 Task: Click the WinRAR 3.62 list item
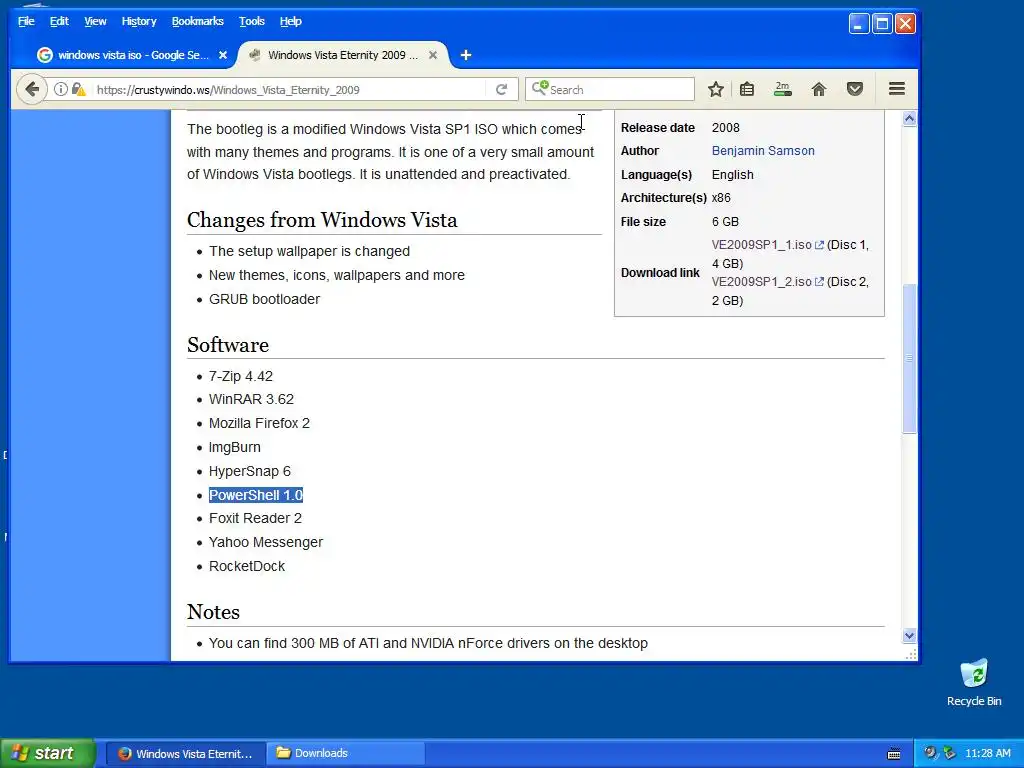click(251, 399)
